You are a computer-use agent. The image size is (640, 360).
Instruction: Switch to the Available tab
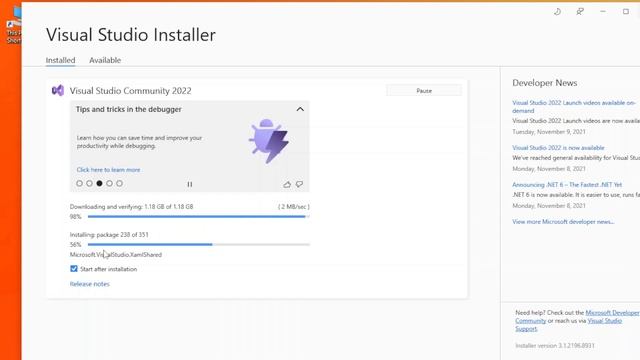pos(105,60)
